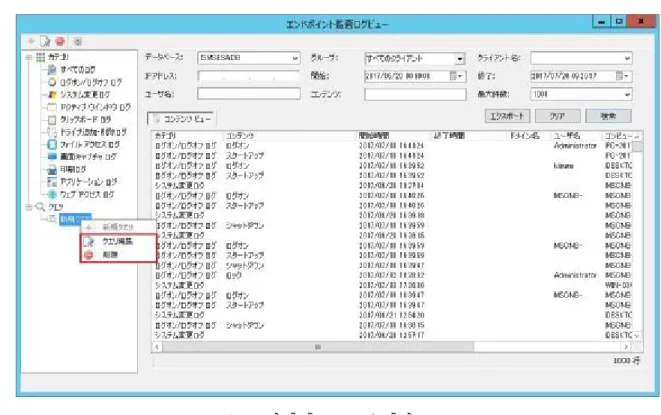Click the magnifier icon beside クエリ node
Image resolution: width=661 pixels, height=415 pixels.
click(x=40, y=207)
